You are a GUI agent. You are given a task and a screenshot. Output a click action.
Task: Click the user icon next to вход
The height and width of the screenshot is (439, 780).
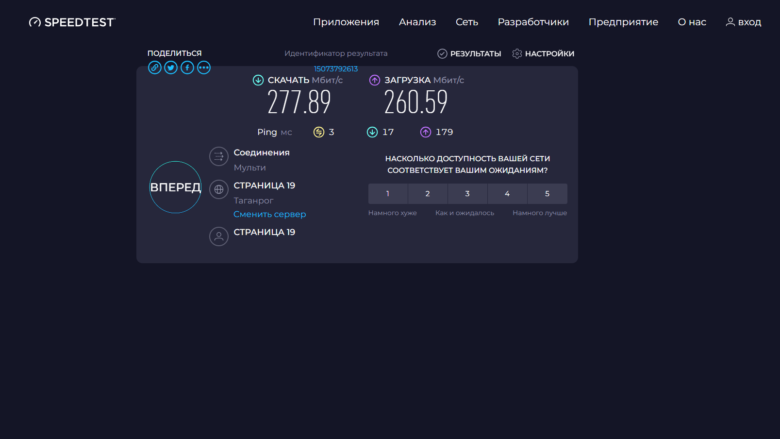coord(730,22)
